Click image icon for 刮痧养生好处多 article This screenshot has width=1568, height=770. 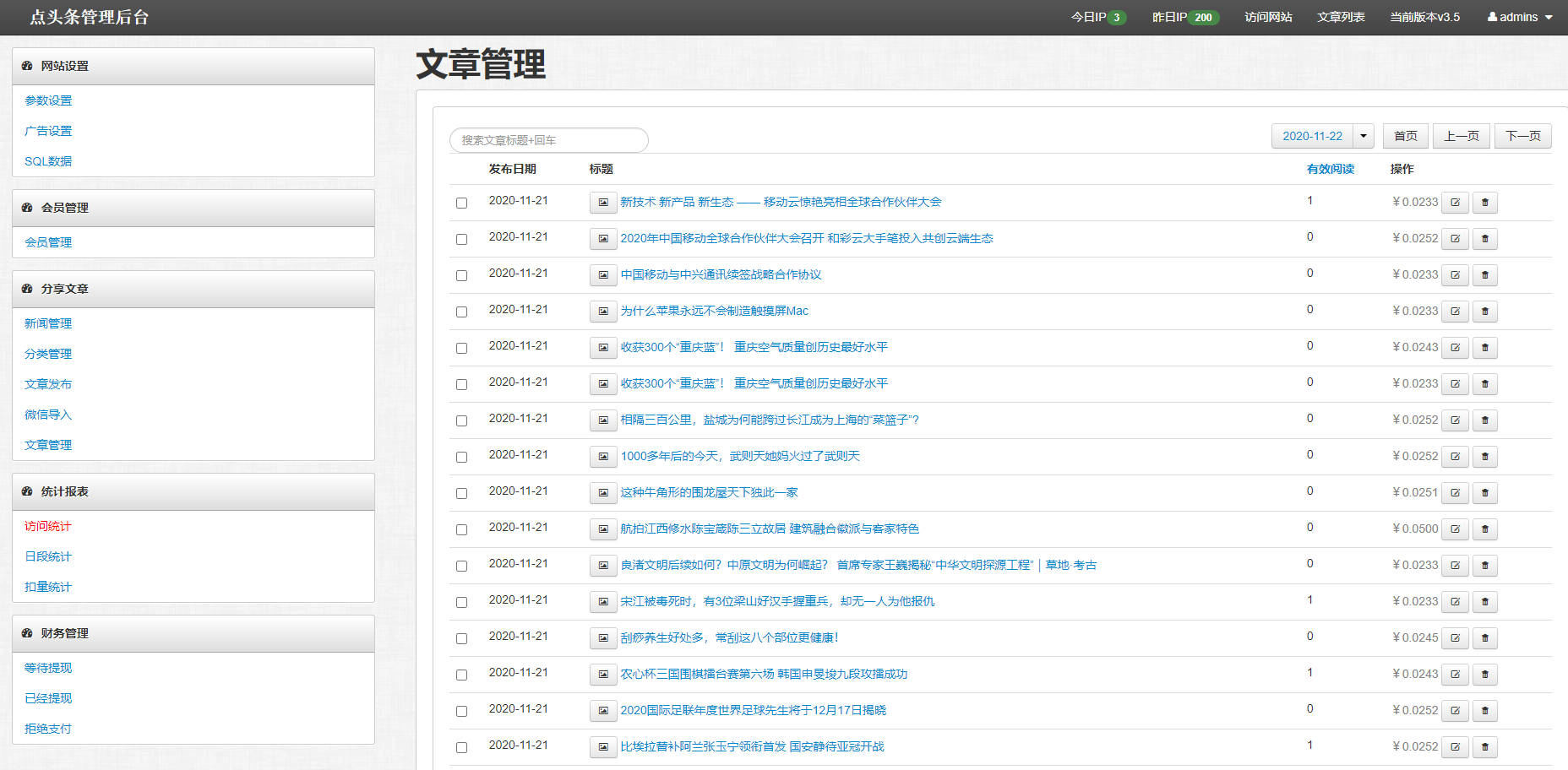(x=603, y=638)
